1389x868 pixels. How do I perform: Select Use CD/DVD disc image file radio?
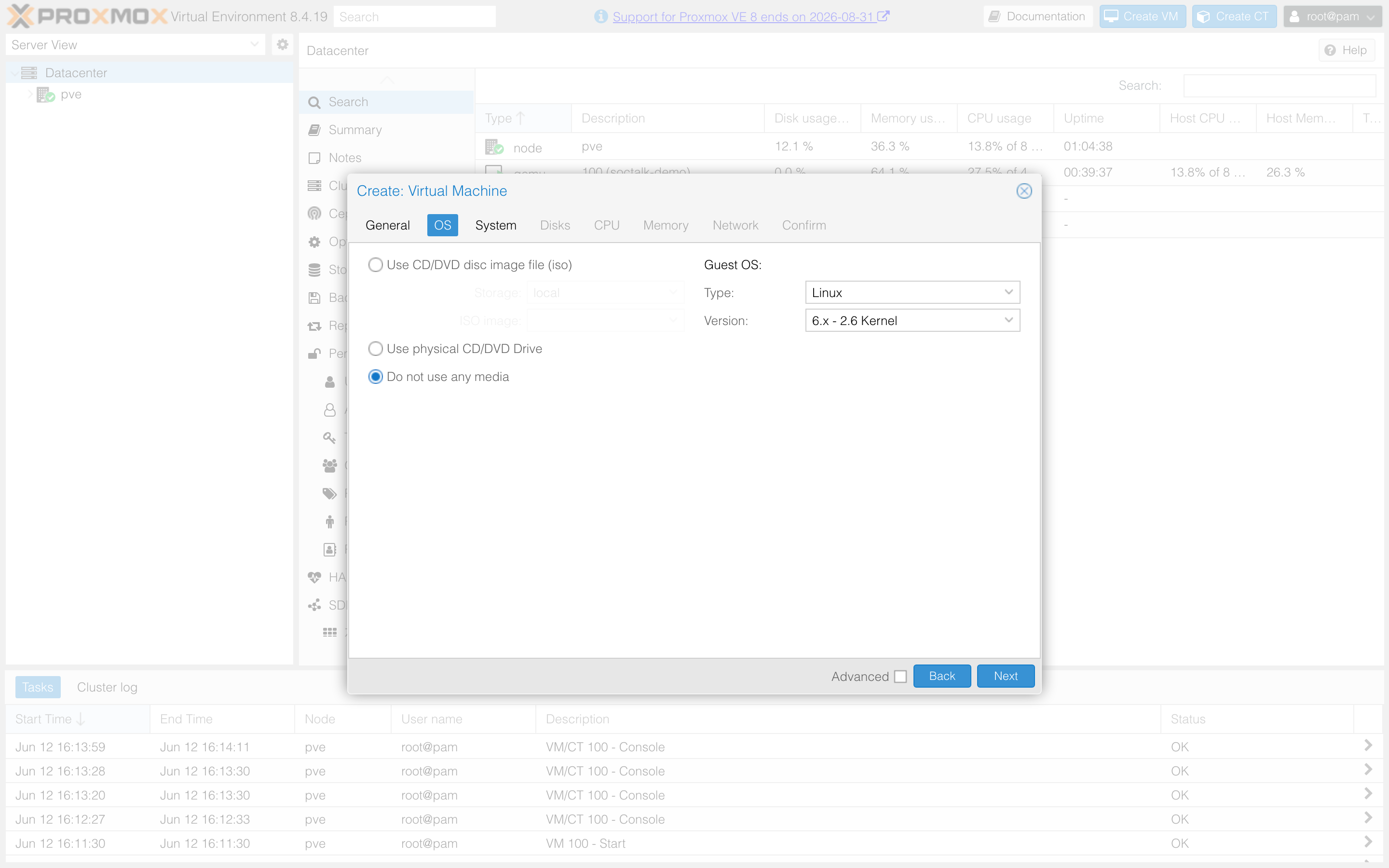pyautogui.click(x=375, y=265)
